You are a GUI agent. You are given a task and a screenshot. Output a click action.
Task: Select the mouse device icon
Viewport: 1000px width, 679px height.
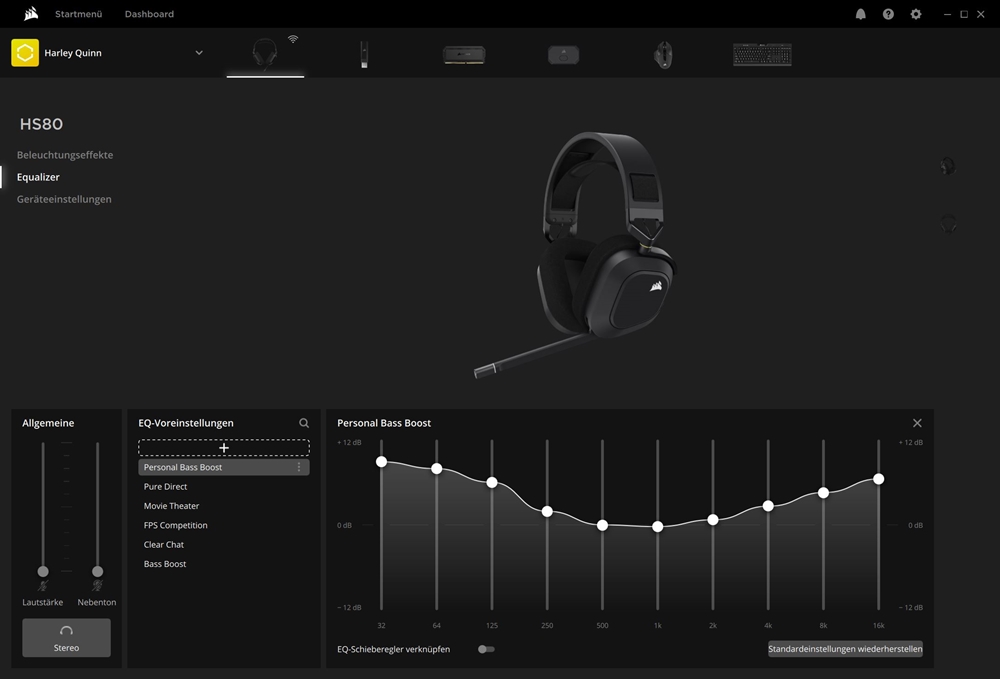click(663, 55)
